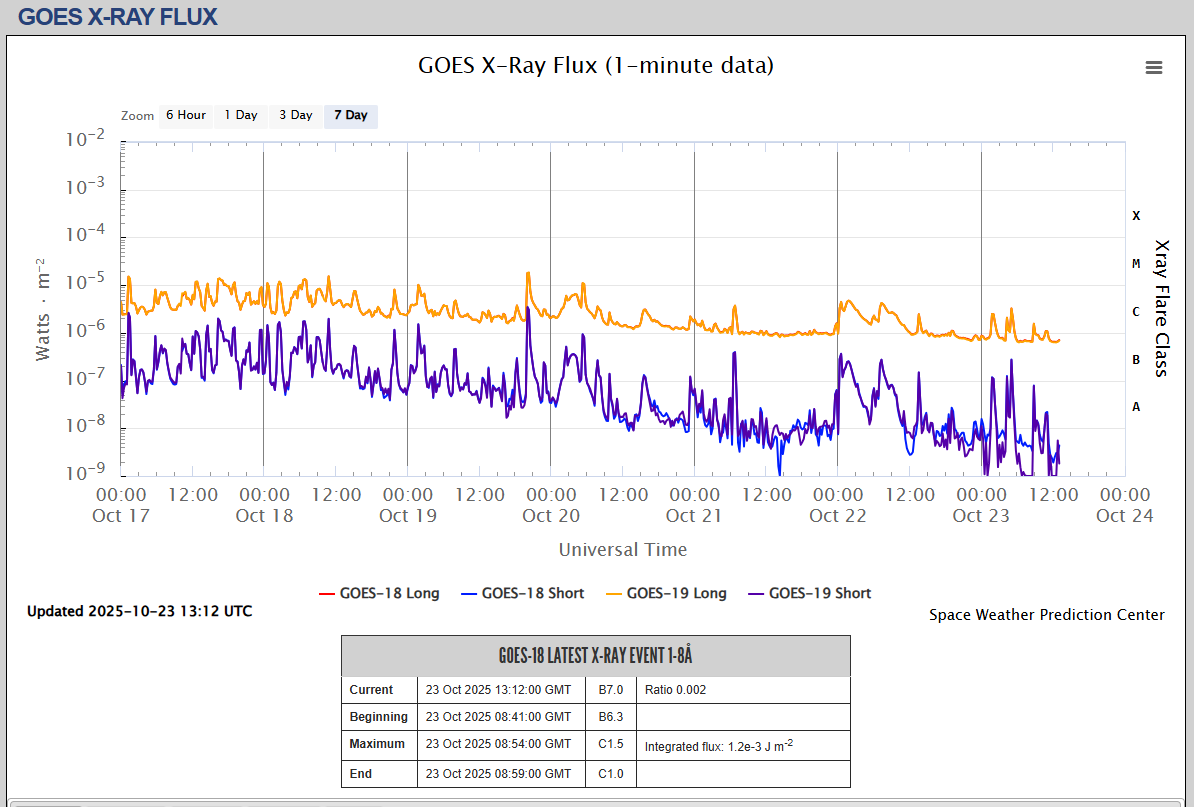1194x807 pixels.
Task: Hide the GOES-18 Short series
Action: click(522, 593)
